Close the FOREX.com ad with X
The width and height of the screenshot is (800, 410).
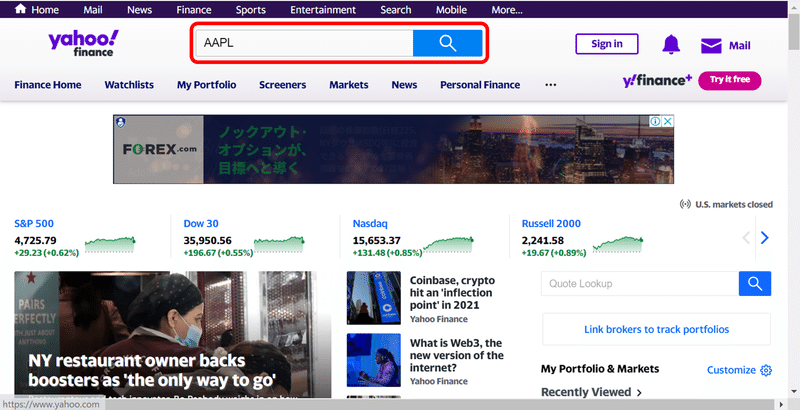(667, 121)
